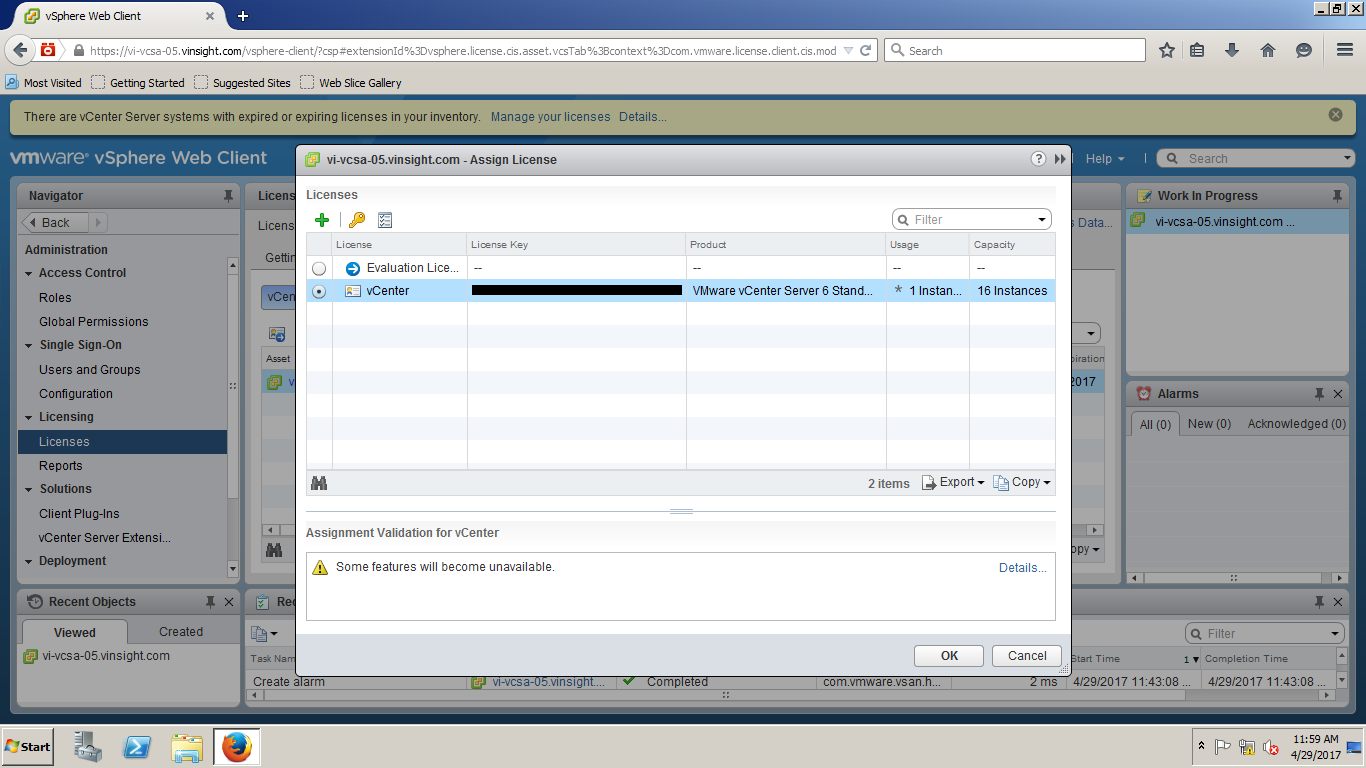Screen dimensions: 1366x768
Task: Open Global Permissions in the Navigator
Action: coord(93,322)
